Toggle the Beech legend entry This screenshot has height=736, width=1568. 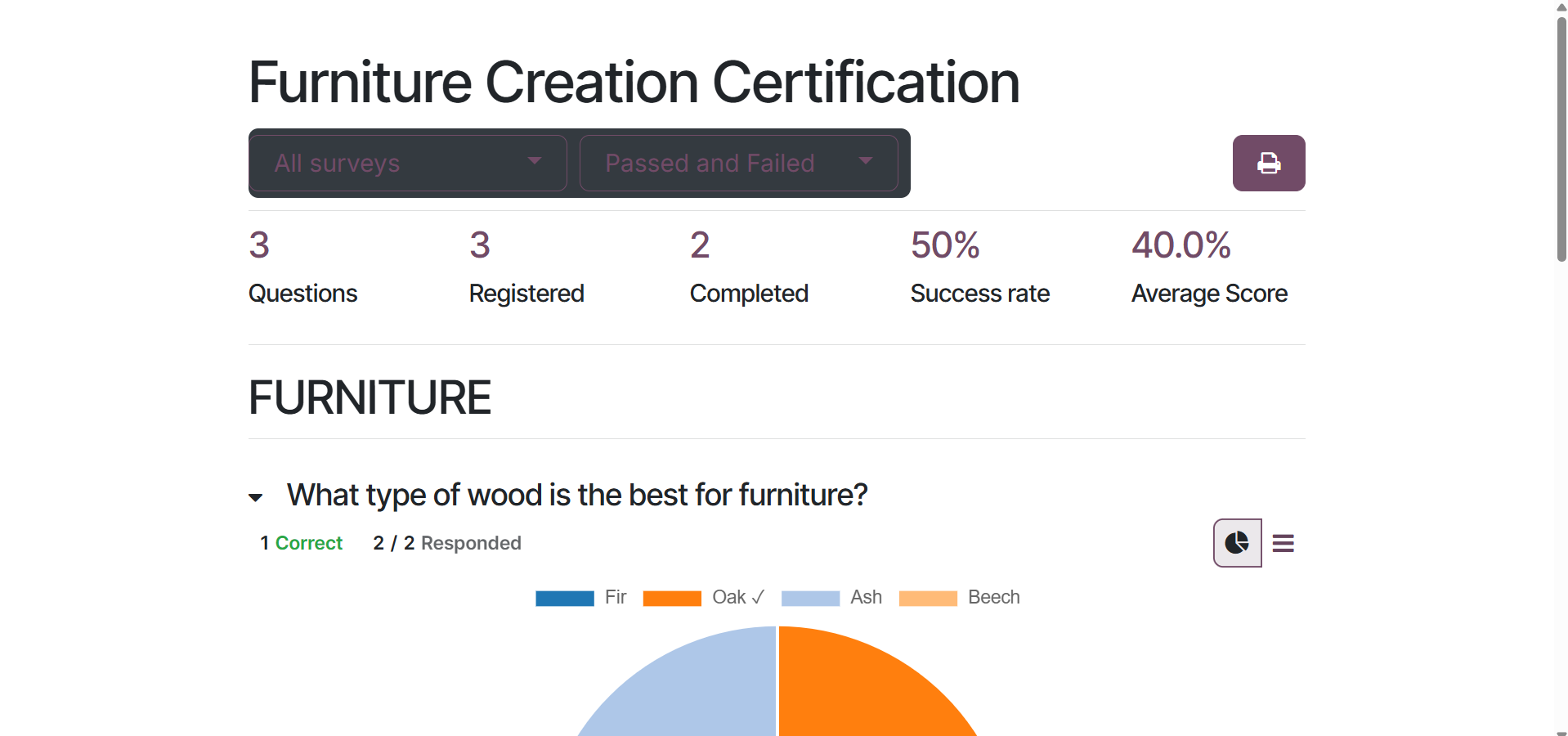click(959, 598)
